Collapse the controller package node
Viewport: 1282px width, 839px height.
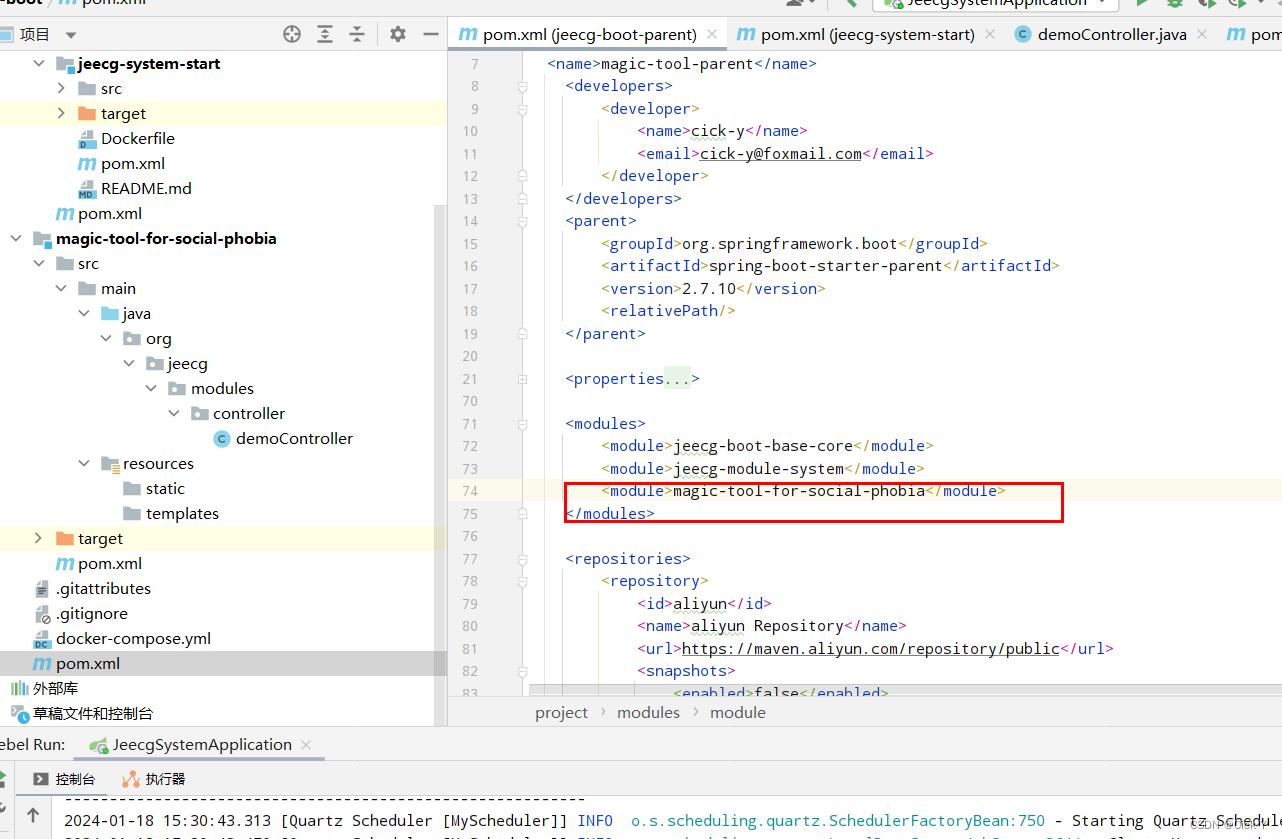174,413
